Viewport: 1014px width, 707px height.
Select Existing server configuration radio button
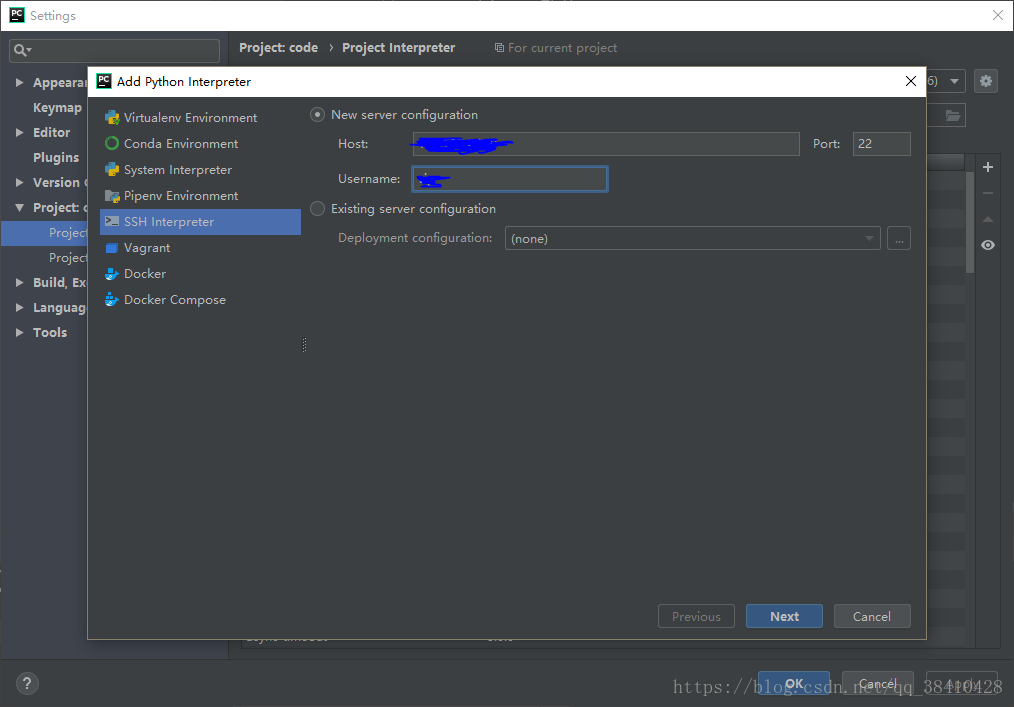[317, 209]
